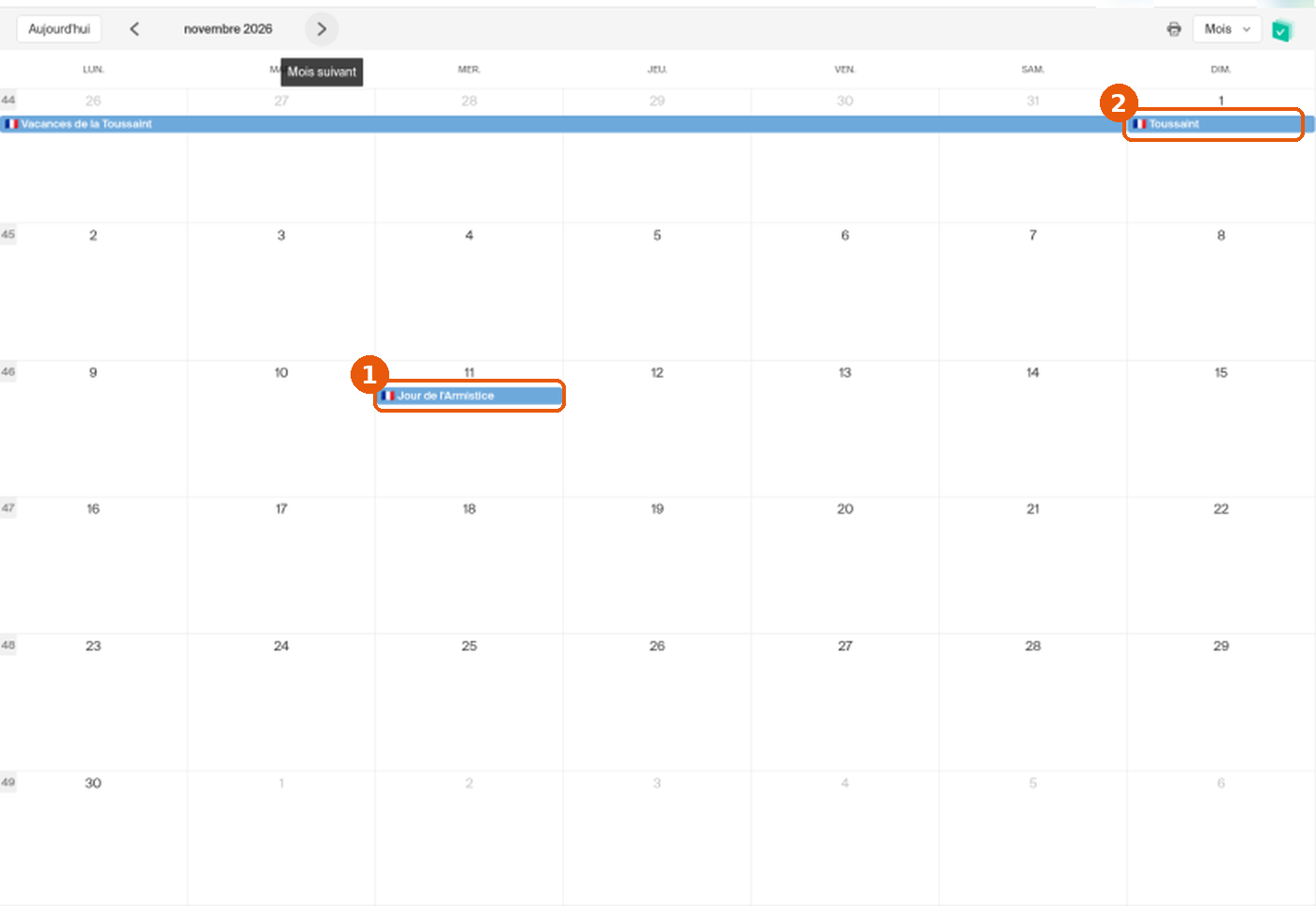Select October 31 in the first row
The width and height of the screenshot is (1316, 906).
(1033, 101)
